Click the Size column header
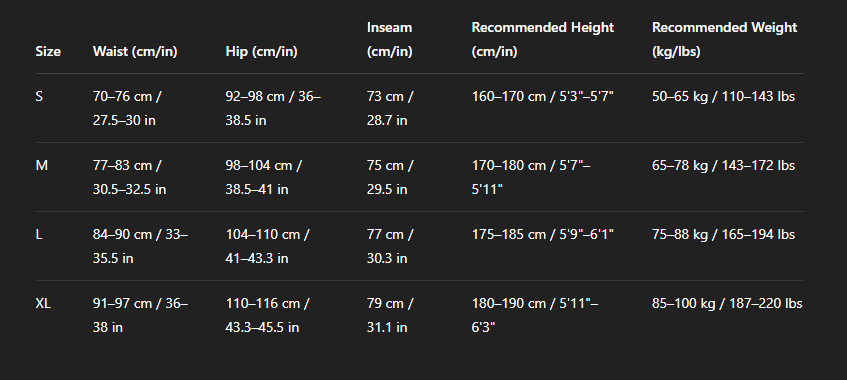The height and width of the screenshot is (380, 847). click(48, 51)
